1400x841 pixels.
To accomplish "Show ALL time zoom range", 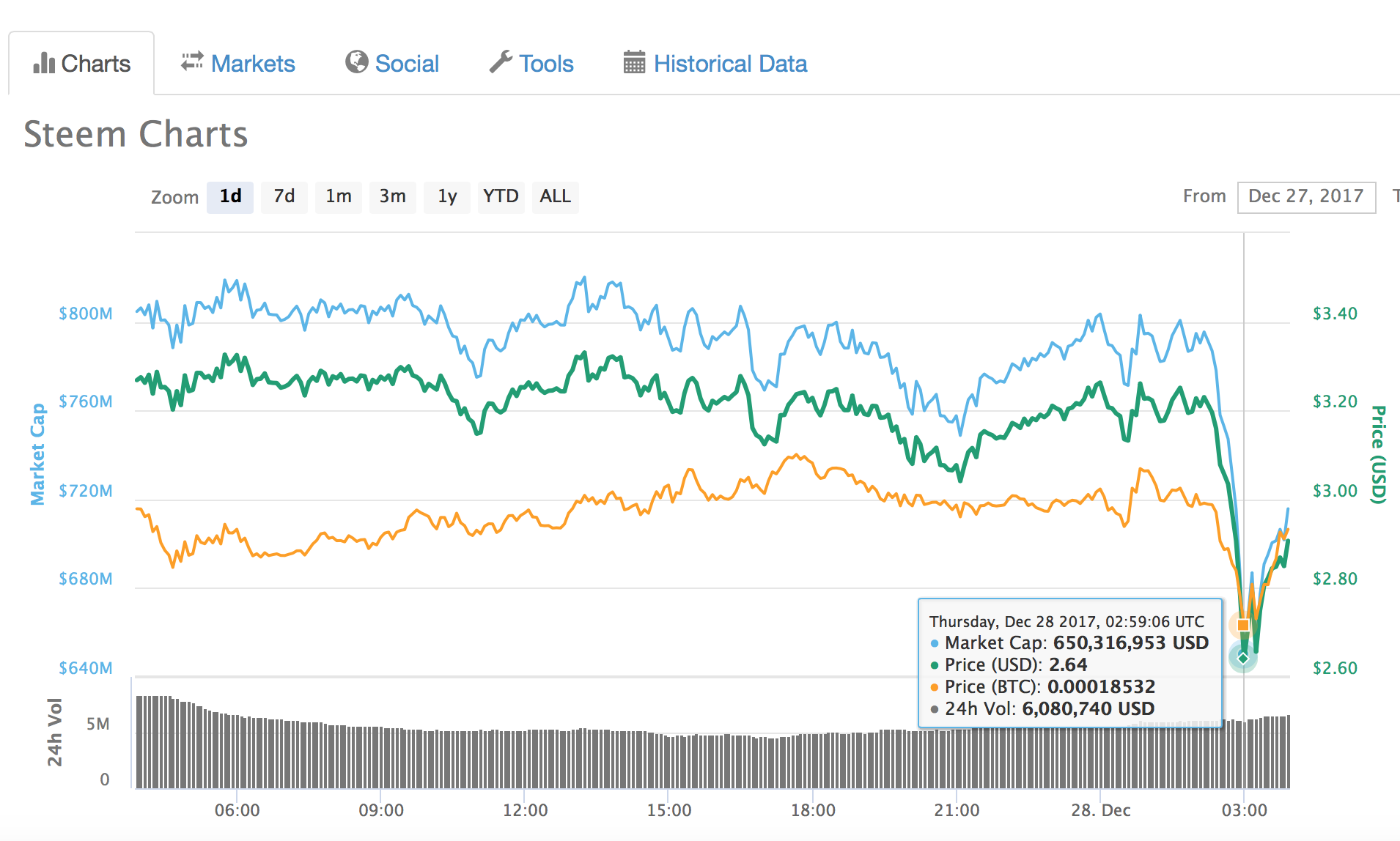I will (x=556, y=197).
